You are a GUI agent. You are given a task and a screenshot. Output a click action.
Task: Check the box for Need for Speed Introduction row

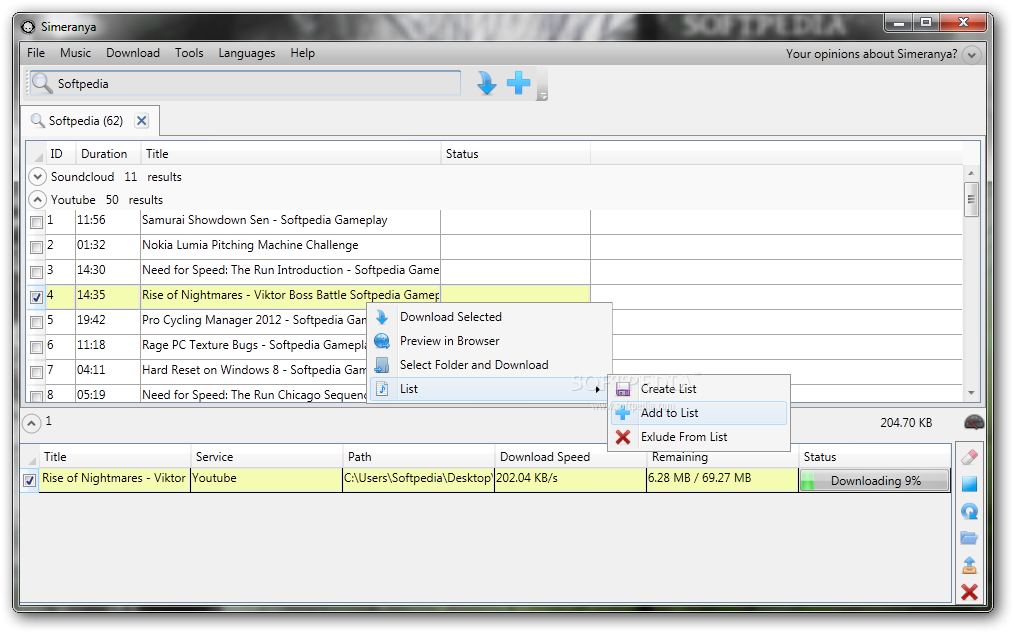pyautogui.click(x=36, y=272)
